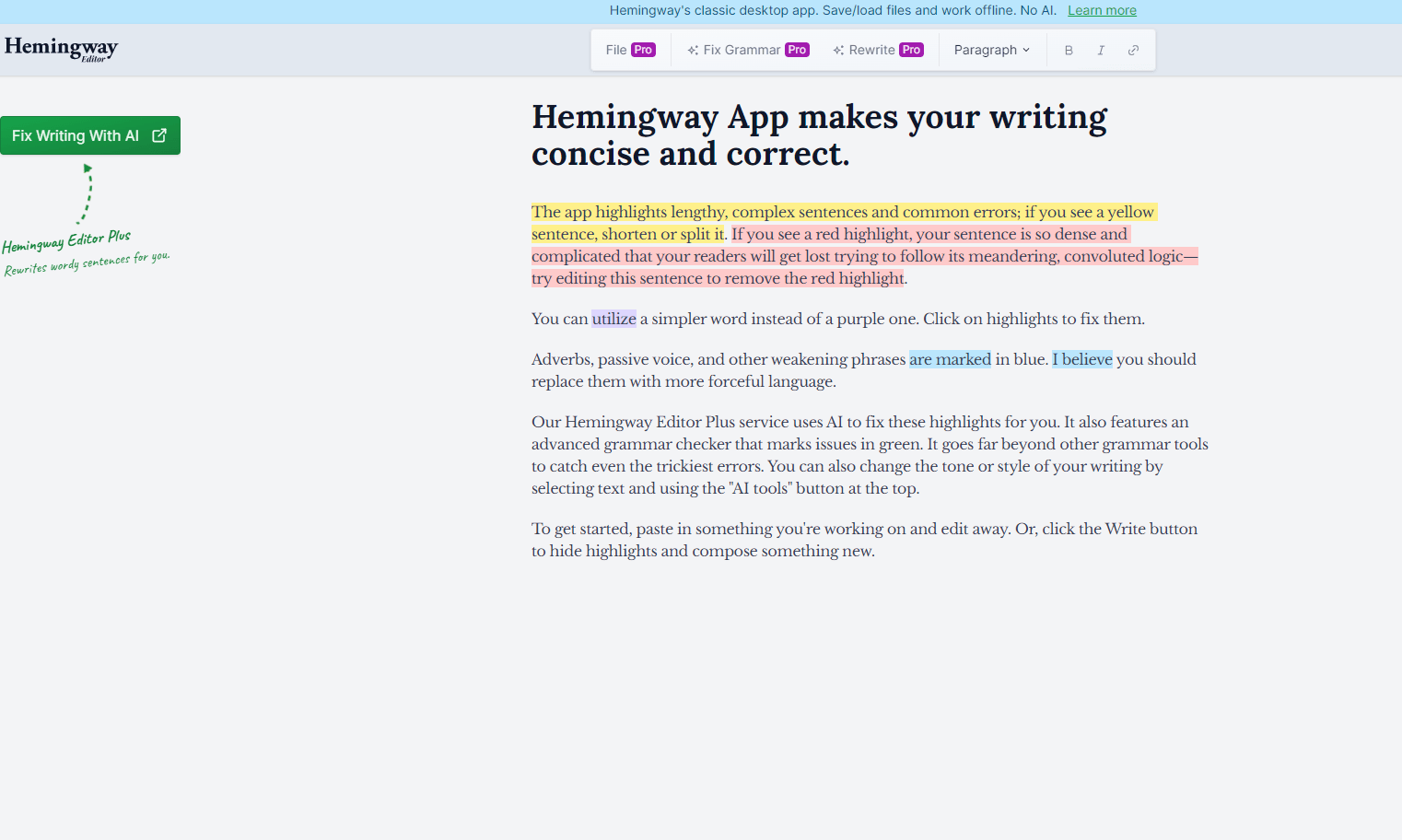Image resolution: width=1402 pixels, height=840 pixels.
Task: Click the blue highlighted phrase are marked
Action: coord(950,359)
